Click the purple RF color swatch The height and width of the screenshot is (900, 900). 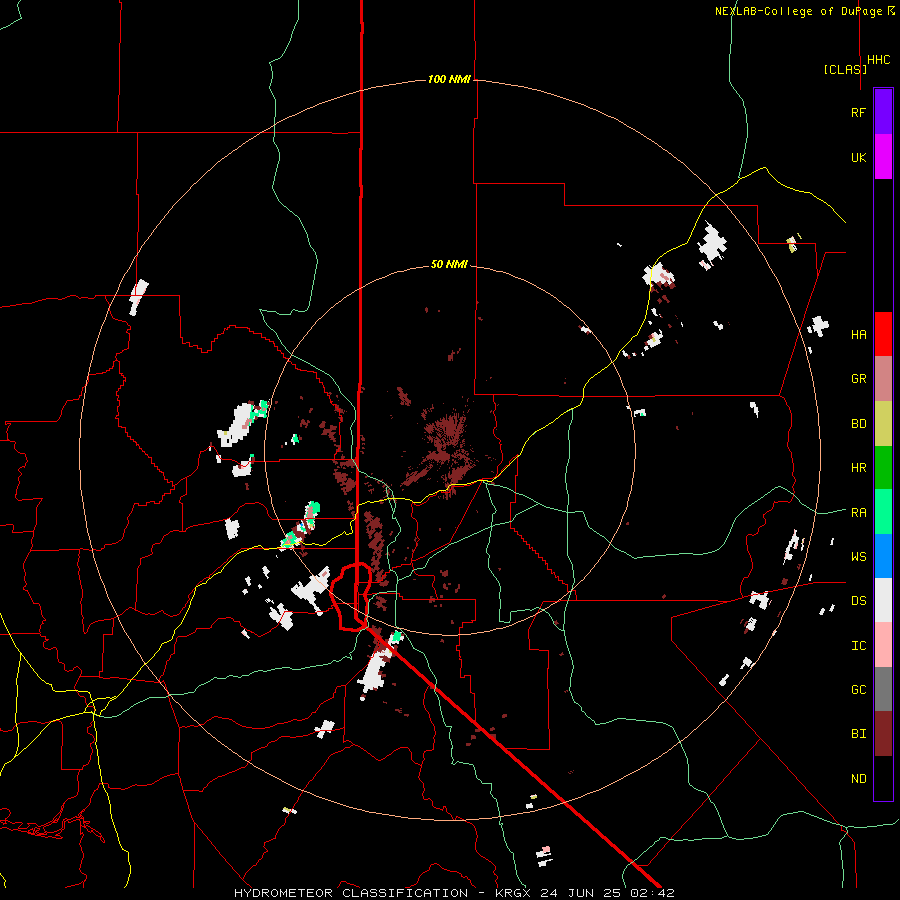[x=883, y=112]
